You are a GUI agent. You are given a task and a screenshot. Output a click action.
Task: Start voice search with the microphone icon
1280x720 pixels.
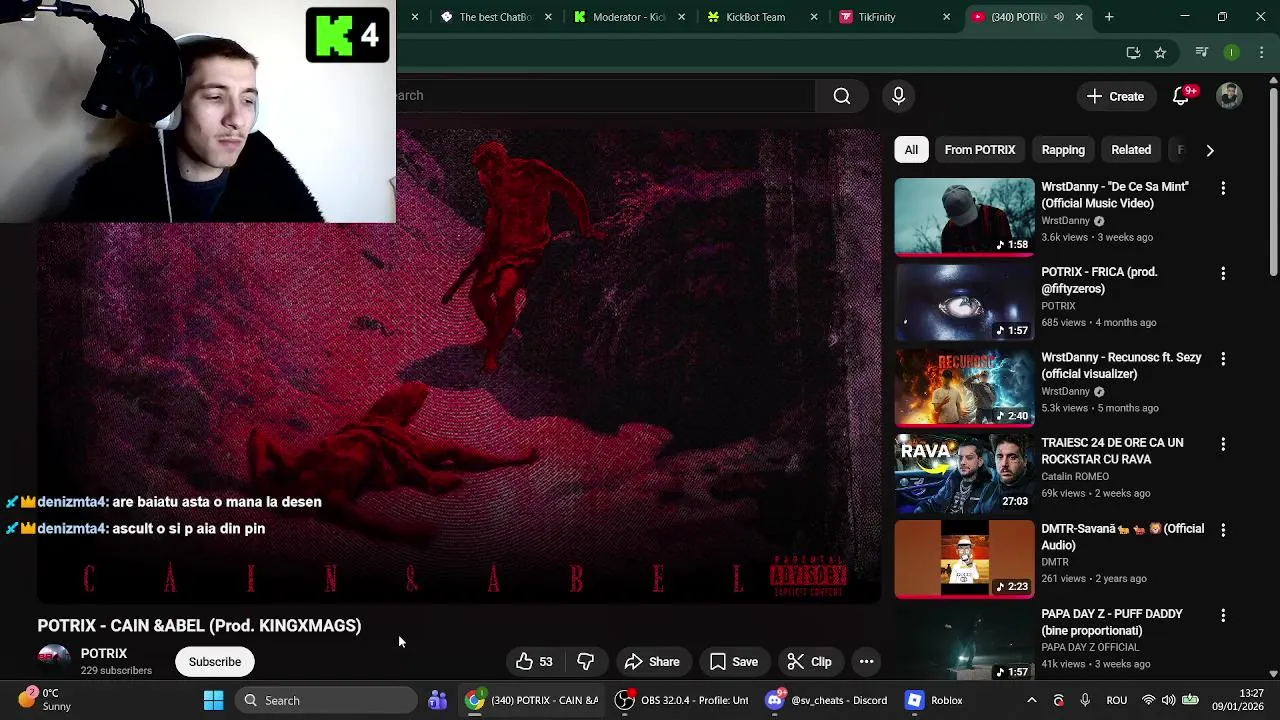898,96
